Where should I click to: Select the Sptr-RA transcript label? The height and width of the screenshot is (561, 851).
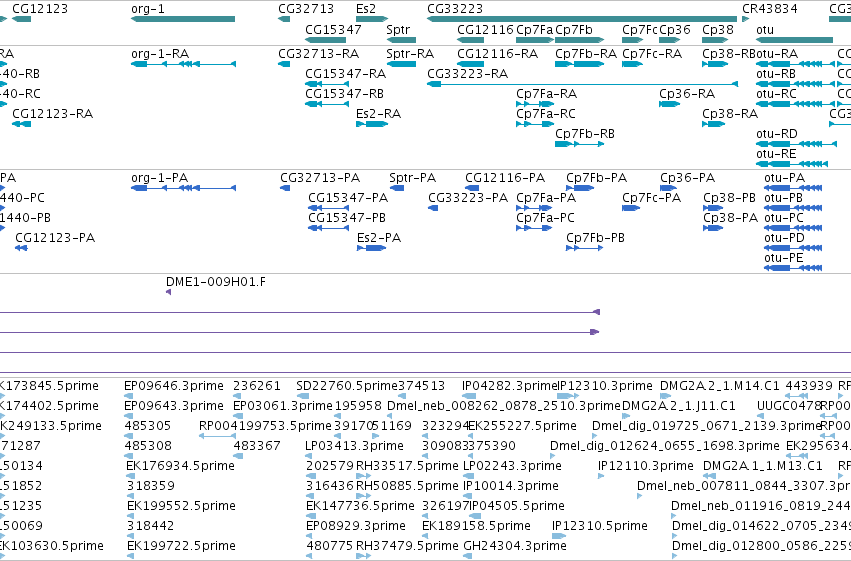410,54
